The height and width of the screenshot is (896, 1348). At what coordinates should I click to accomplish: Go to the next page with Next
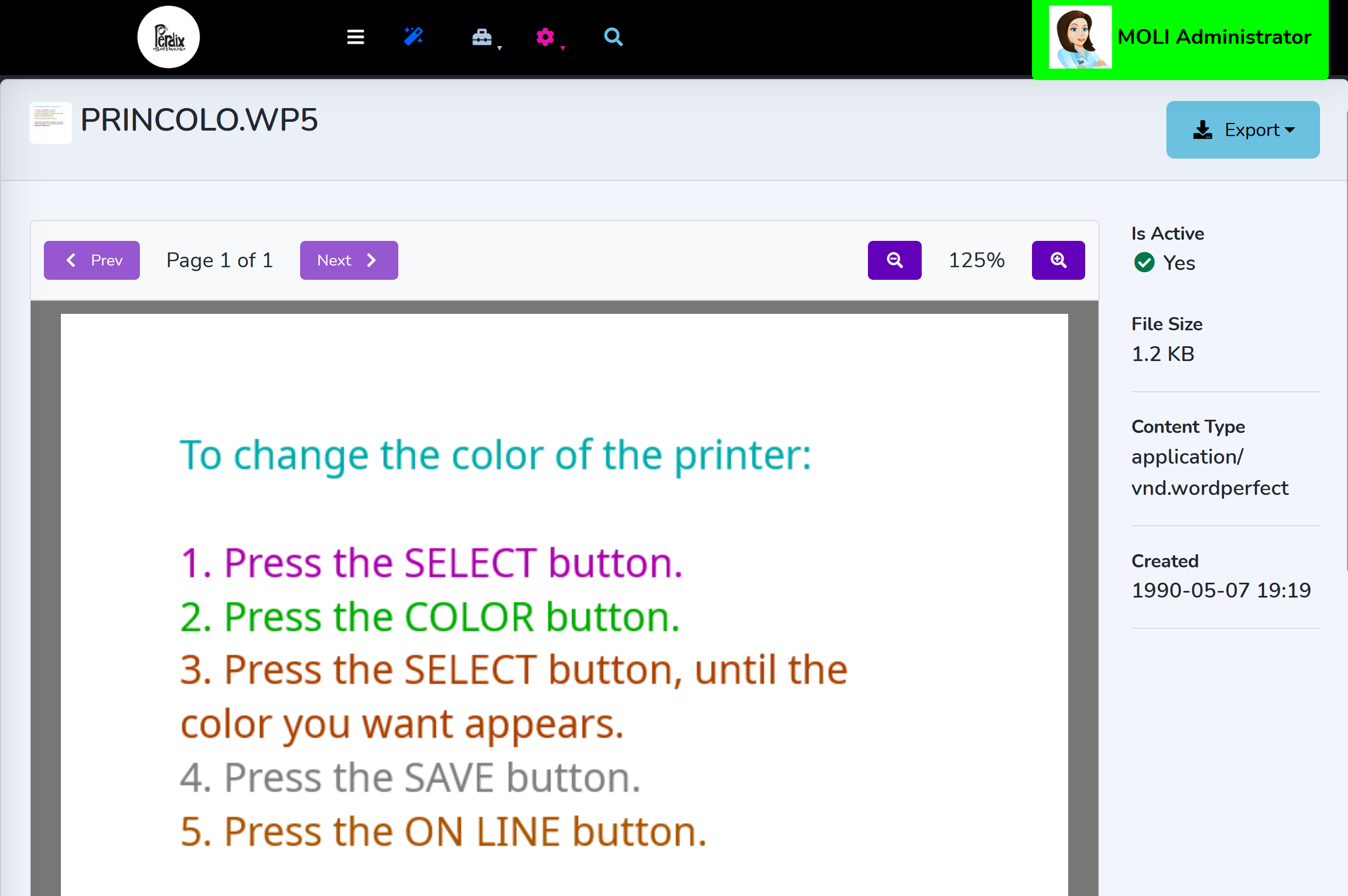pyautogui.click(x=349, y=261)
